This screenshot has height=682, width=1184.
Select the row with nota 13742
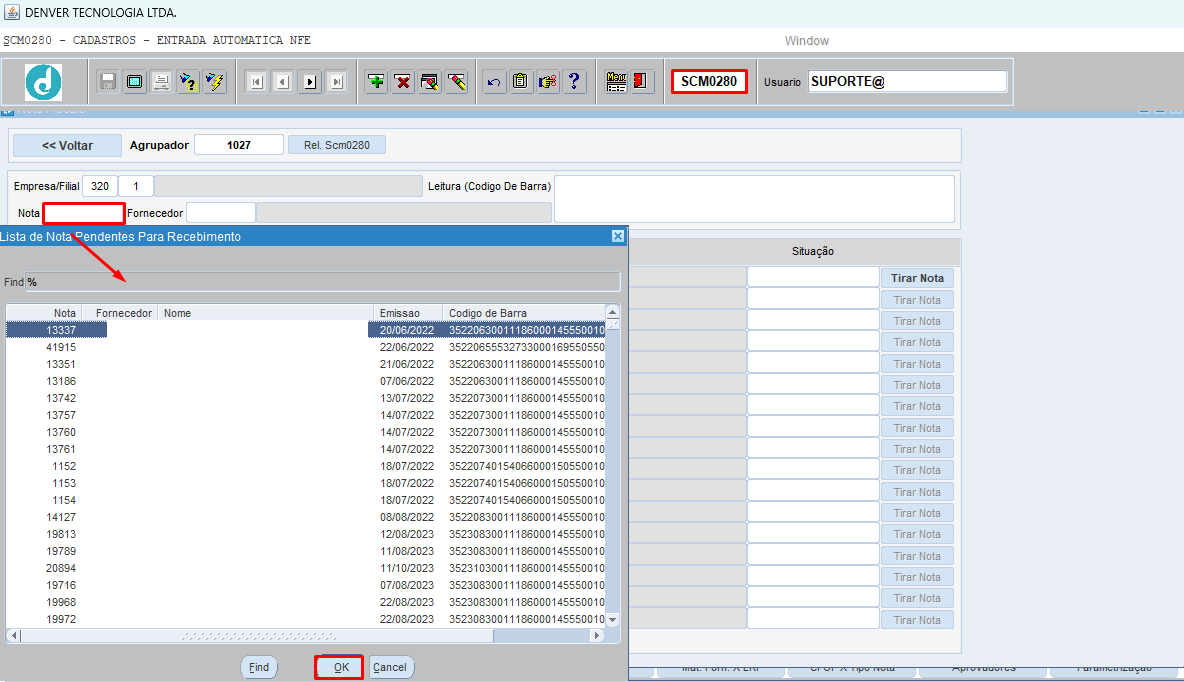[x=306, y=398]
